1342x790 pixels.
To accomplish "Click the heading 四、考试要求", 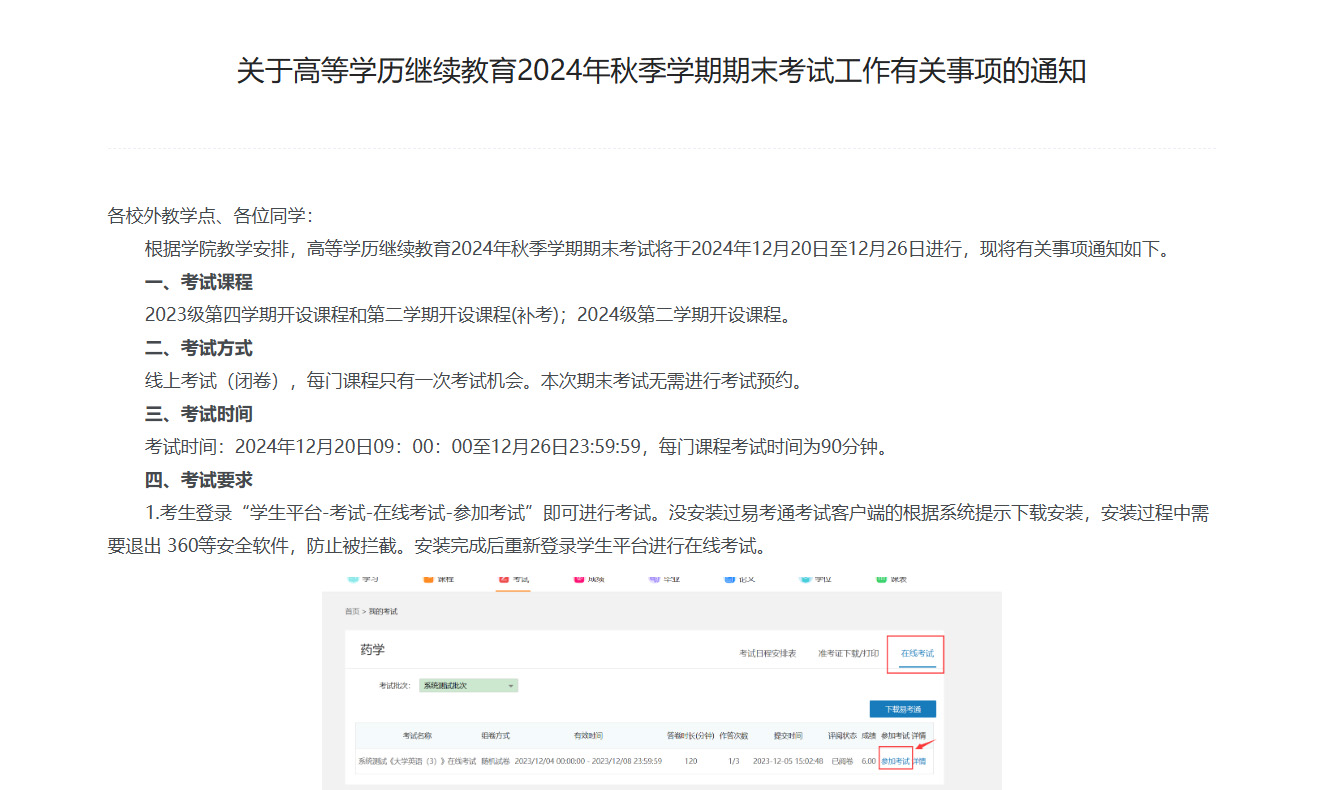I will pyautogui.click(x=198, y=480).
